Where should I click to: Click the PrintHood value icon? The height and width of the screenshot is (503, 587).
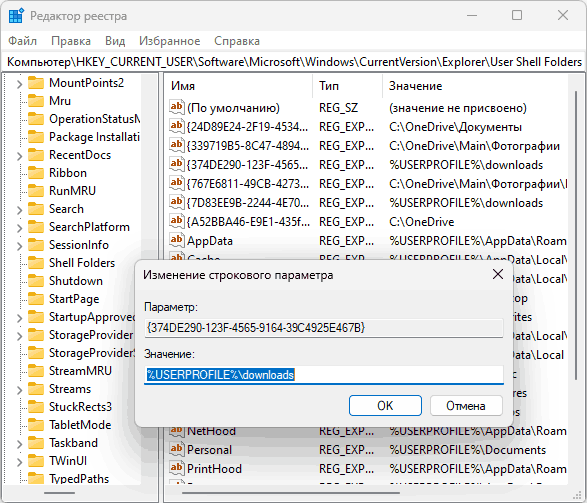point(177,469)
